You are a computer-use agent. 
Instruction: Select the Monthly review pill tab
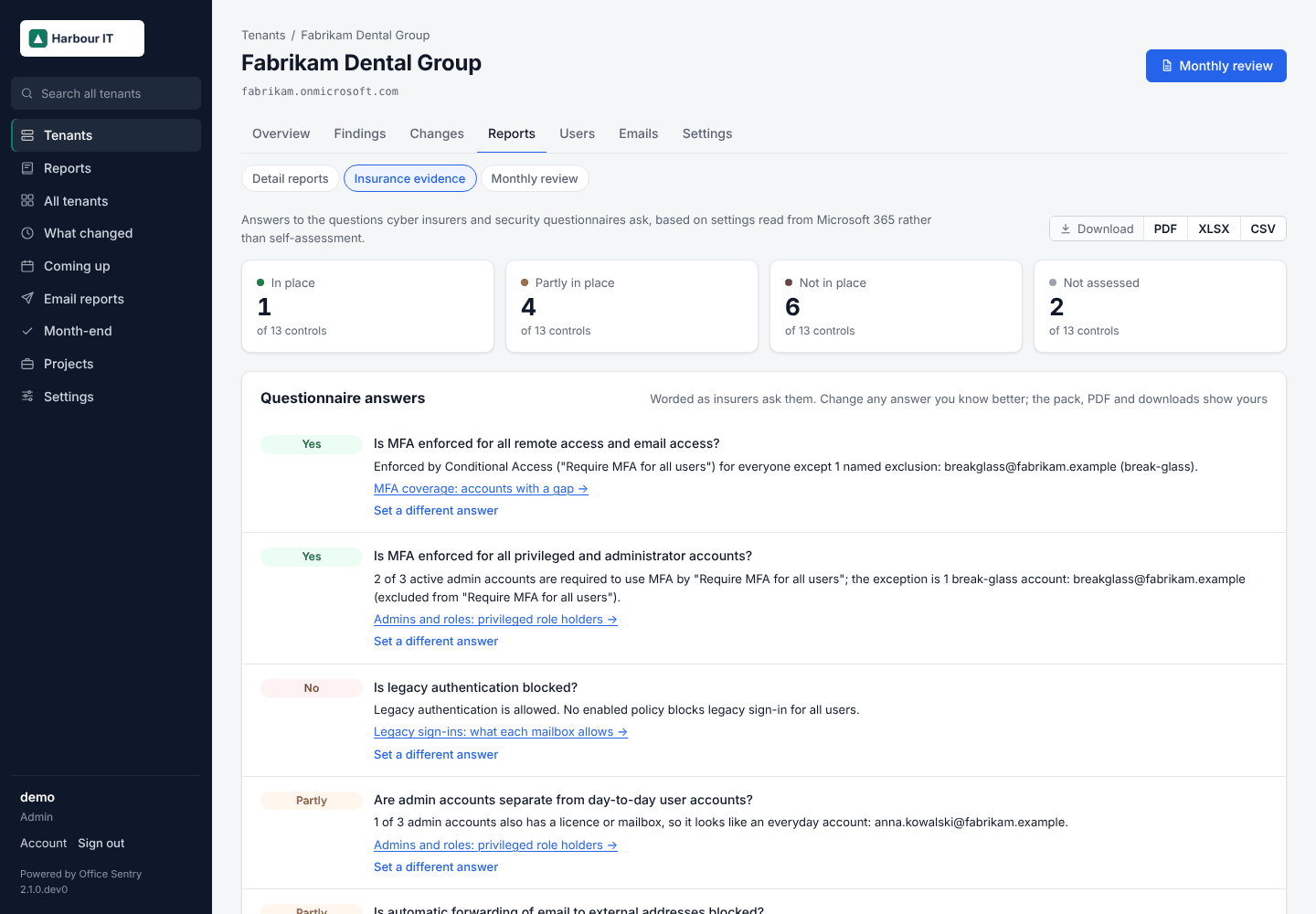pos(535,178)
